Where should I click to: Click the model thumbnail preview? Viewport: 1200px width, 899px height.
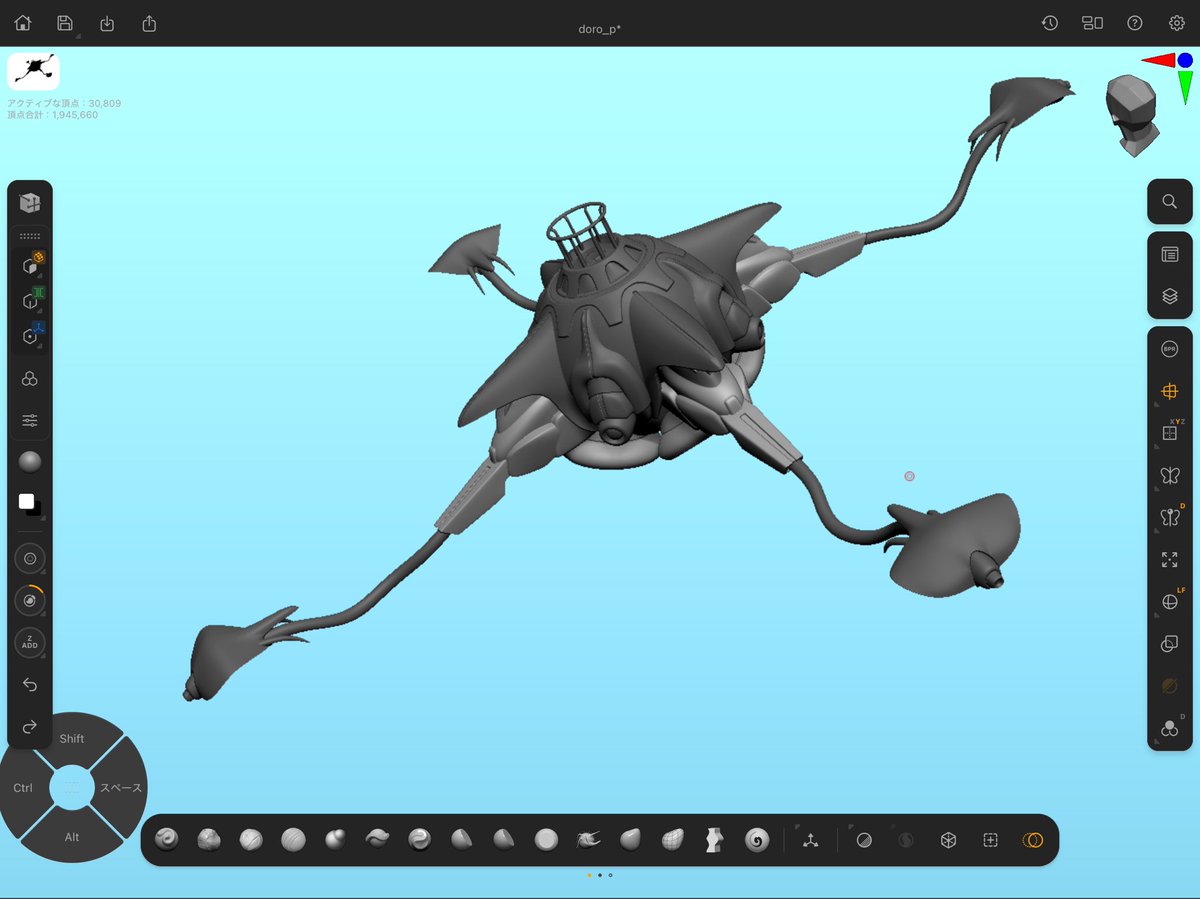(x=33, y=72)
